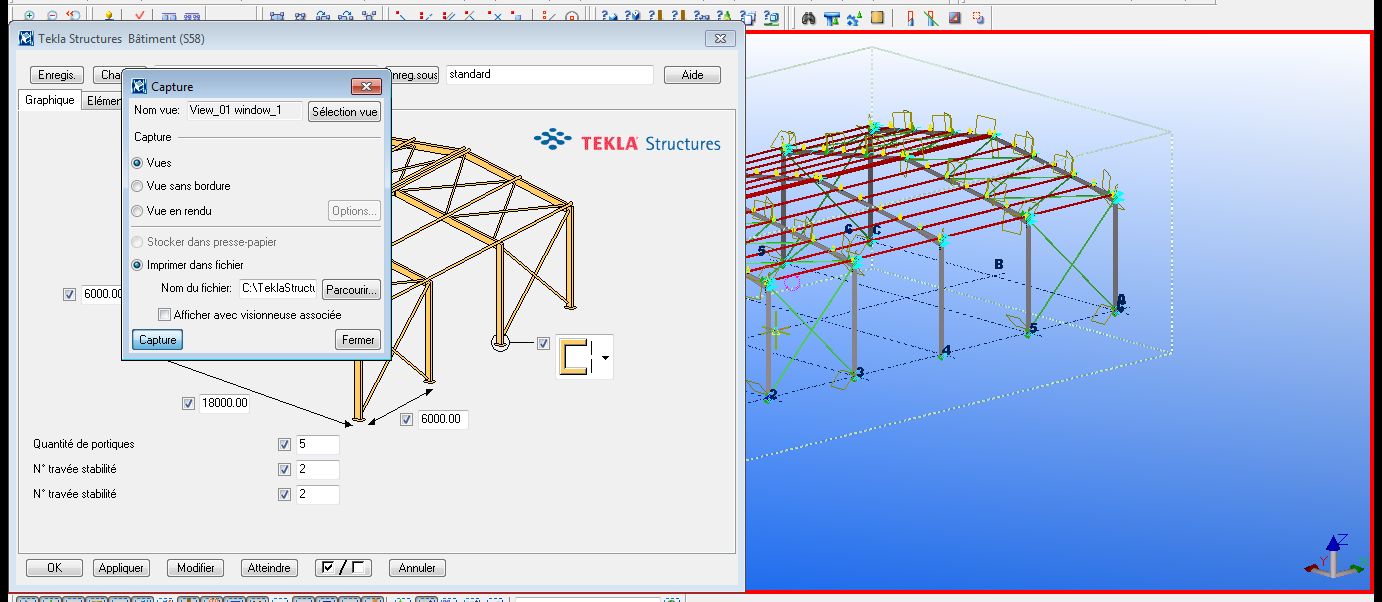Click the Fermer button

click(x=358, y=340)
